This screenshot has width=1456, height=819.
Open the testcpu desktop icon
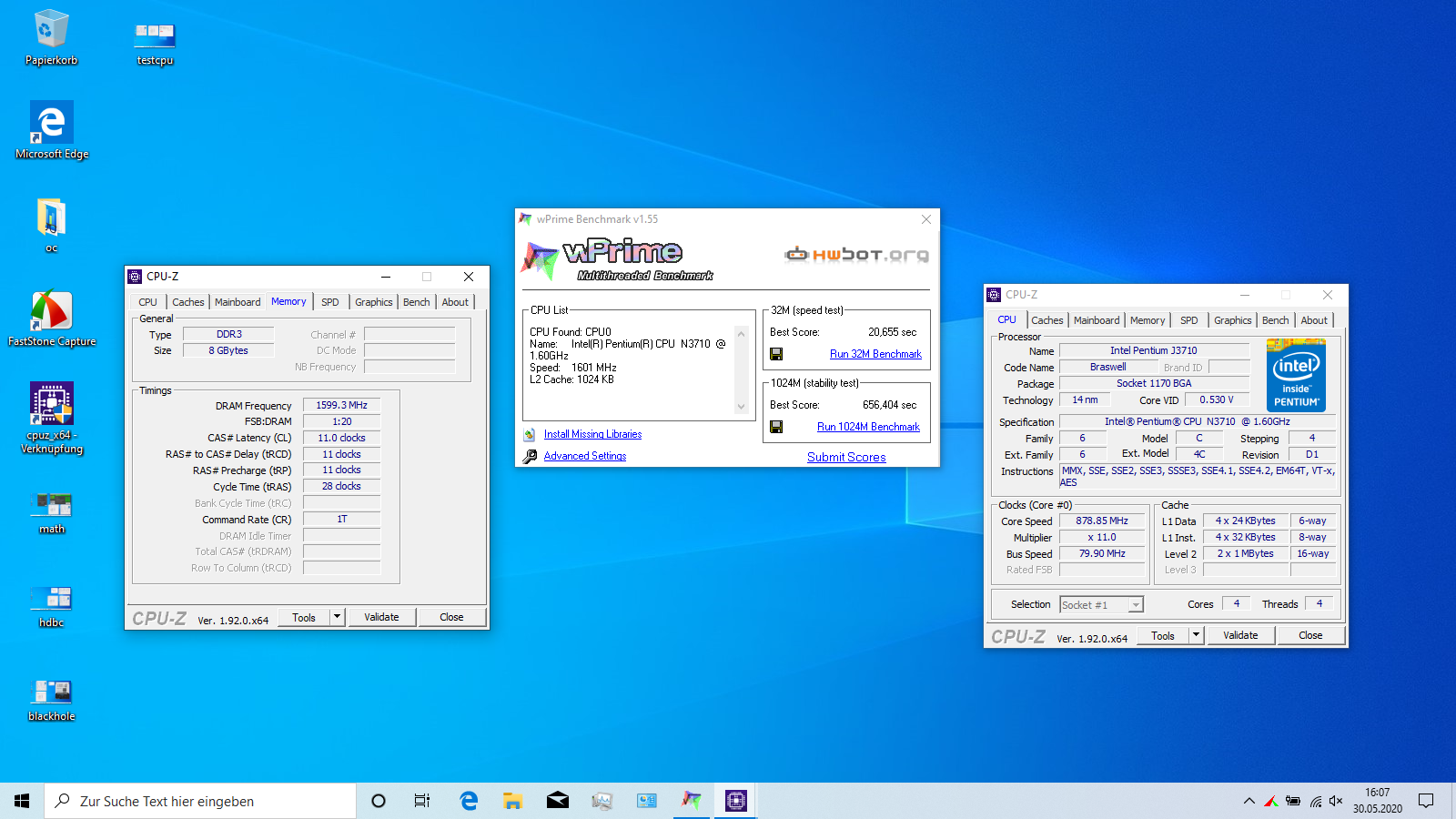pos(155,45)
